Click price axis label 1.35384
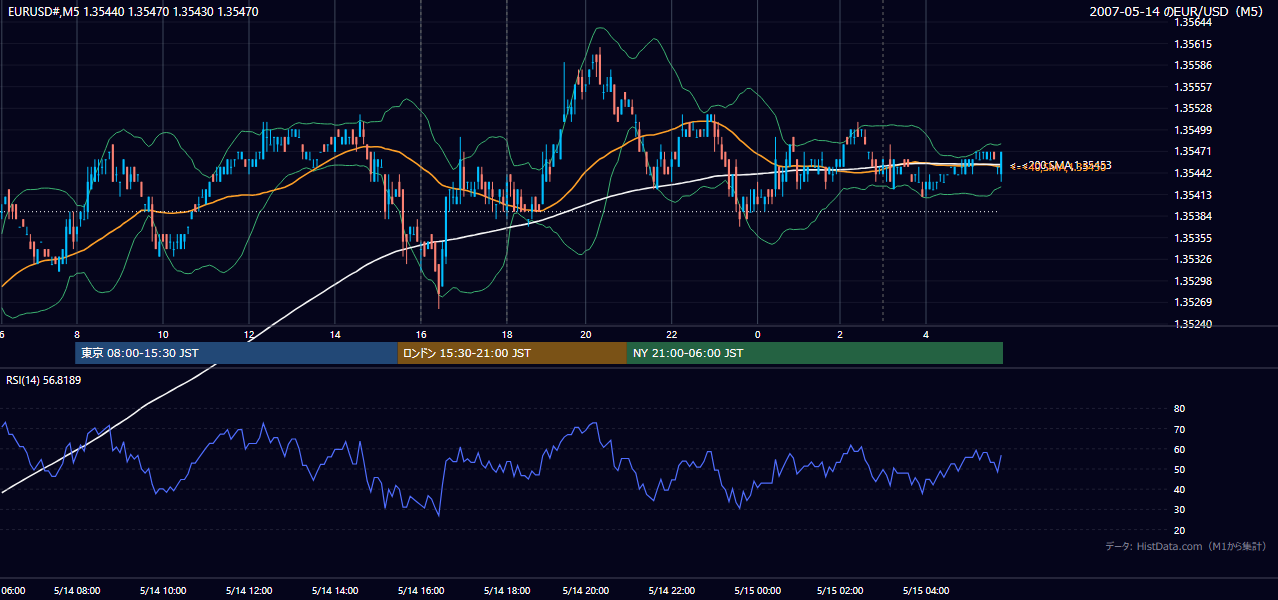This screenshot has width=1278, height=600. (1194, 216)
